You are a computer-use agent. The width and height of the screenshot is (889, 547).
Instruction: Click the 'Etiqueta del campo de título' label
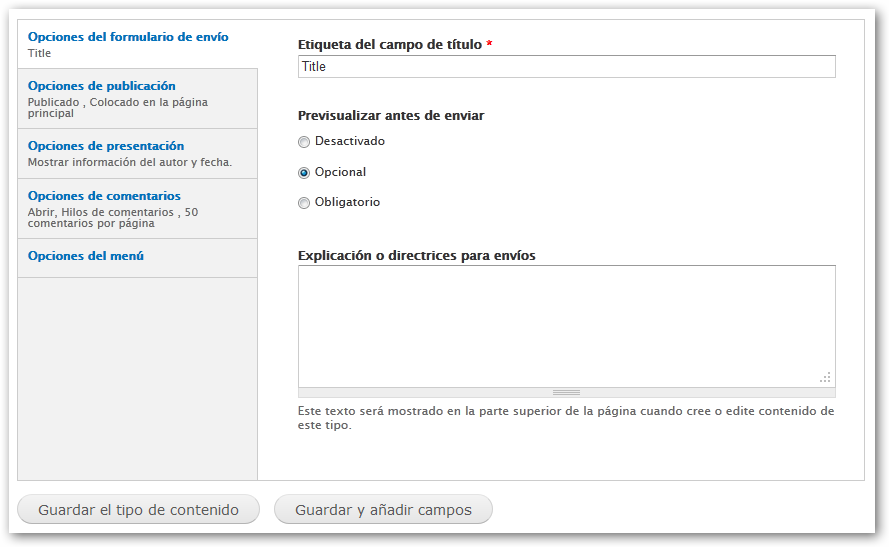point(390,45)
